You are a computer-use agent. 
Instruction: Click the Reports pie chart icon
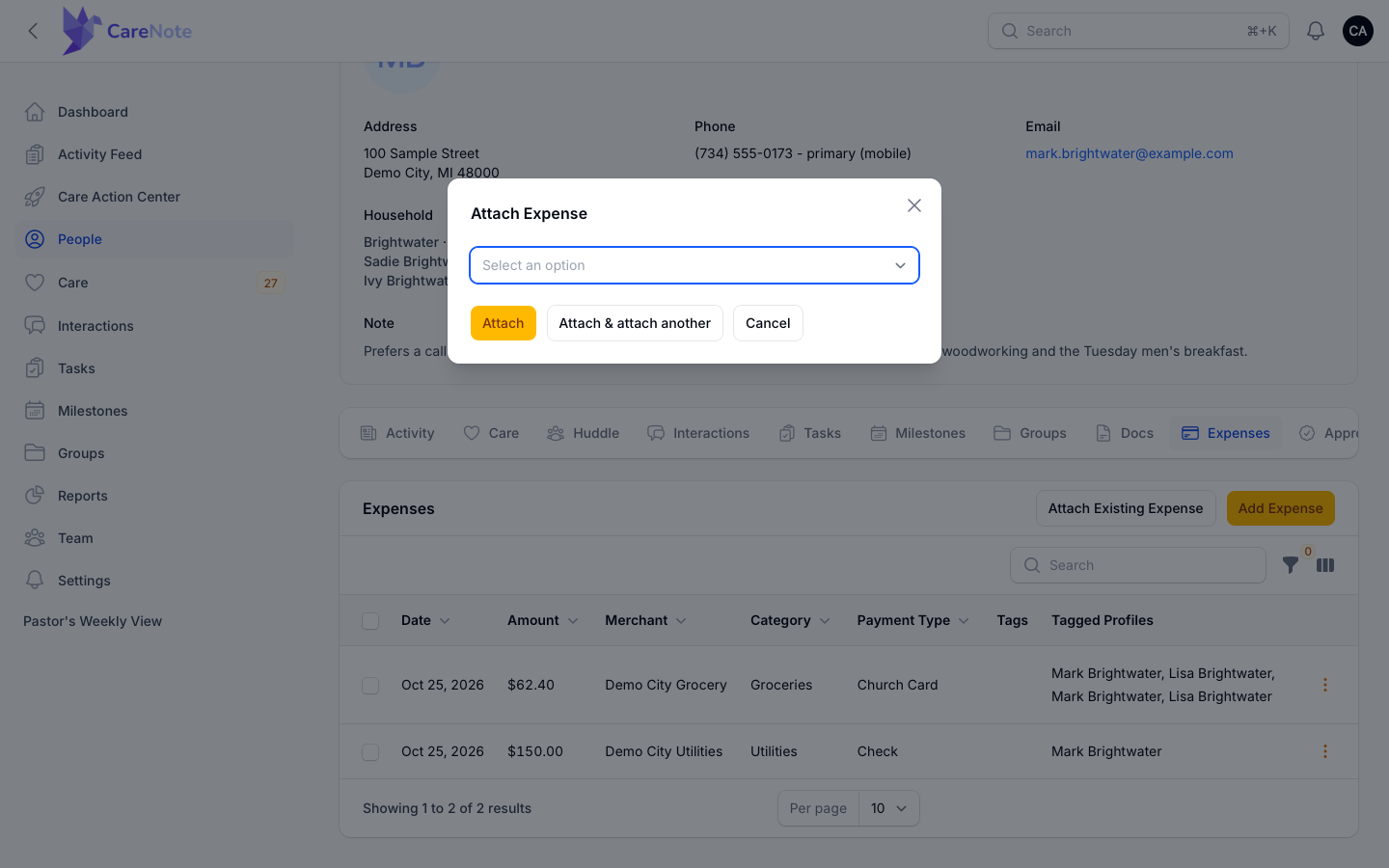click(35, 496)
